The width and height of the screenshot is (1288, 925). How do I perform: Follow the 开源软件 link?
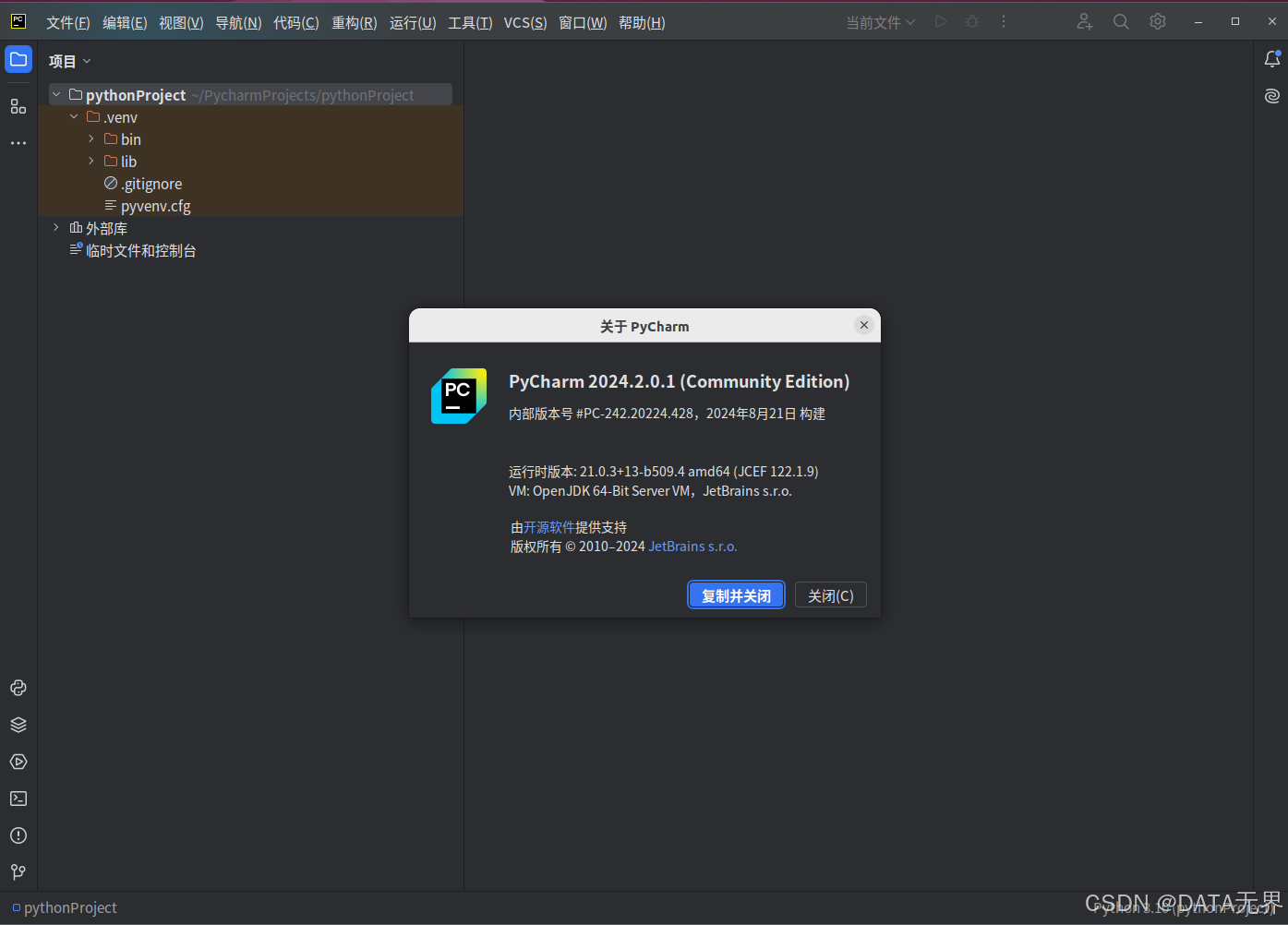[x=549, y=527]
